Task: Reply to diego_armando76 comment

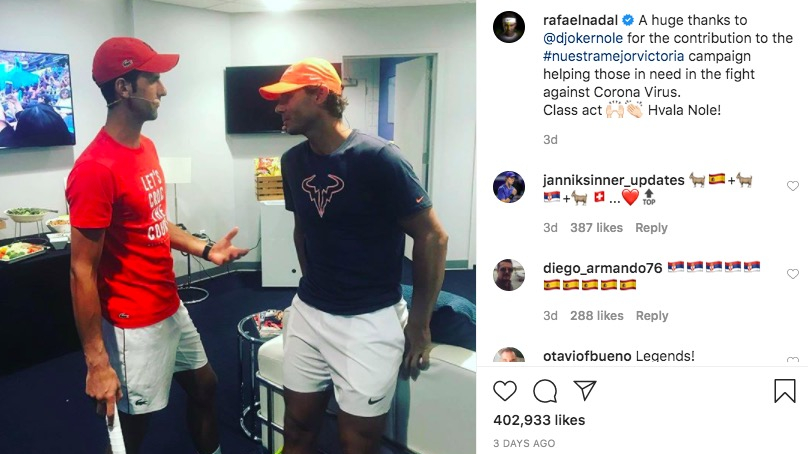Action: (x=652, y=315)
